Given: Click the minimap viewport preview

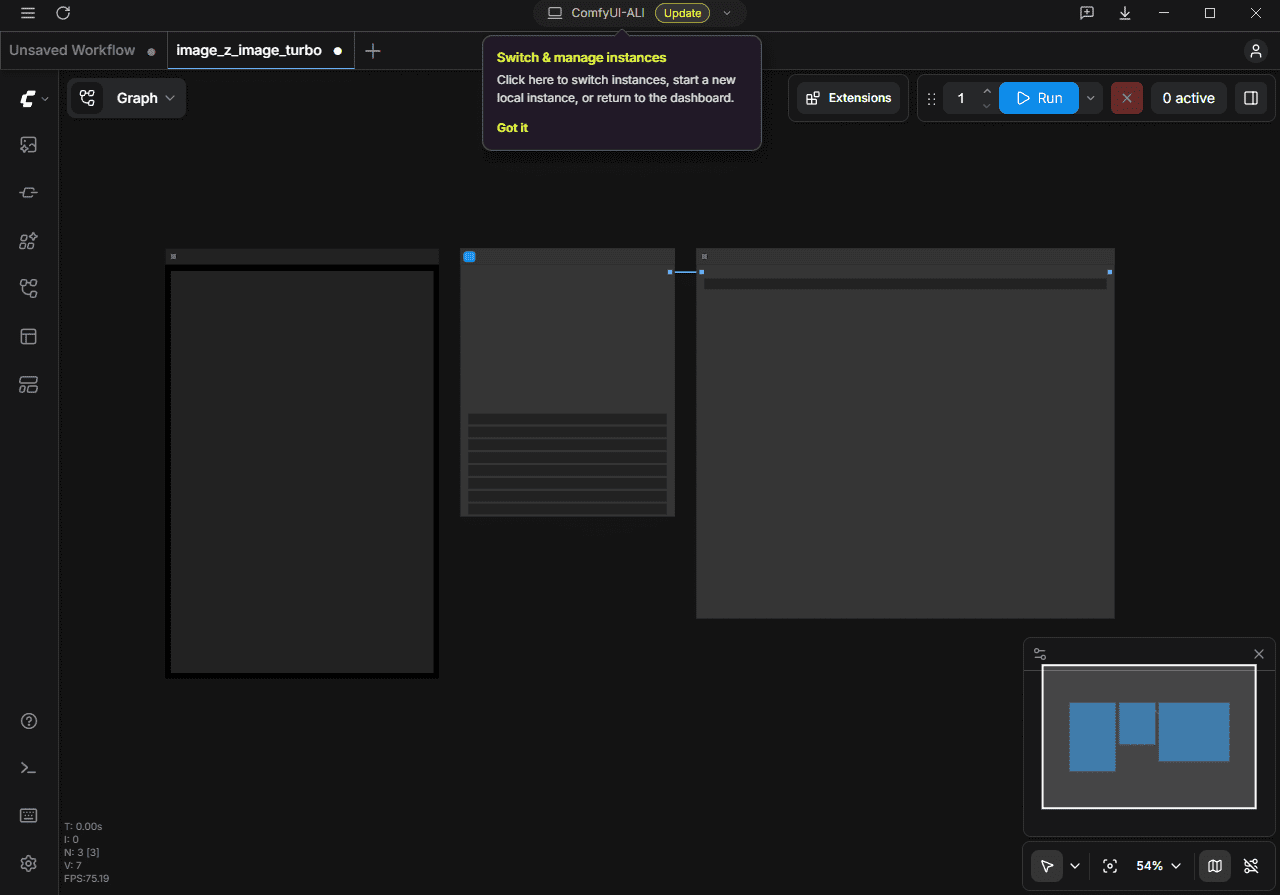Looking at the screenshot, I should point(1149,736).
